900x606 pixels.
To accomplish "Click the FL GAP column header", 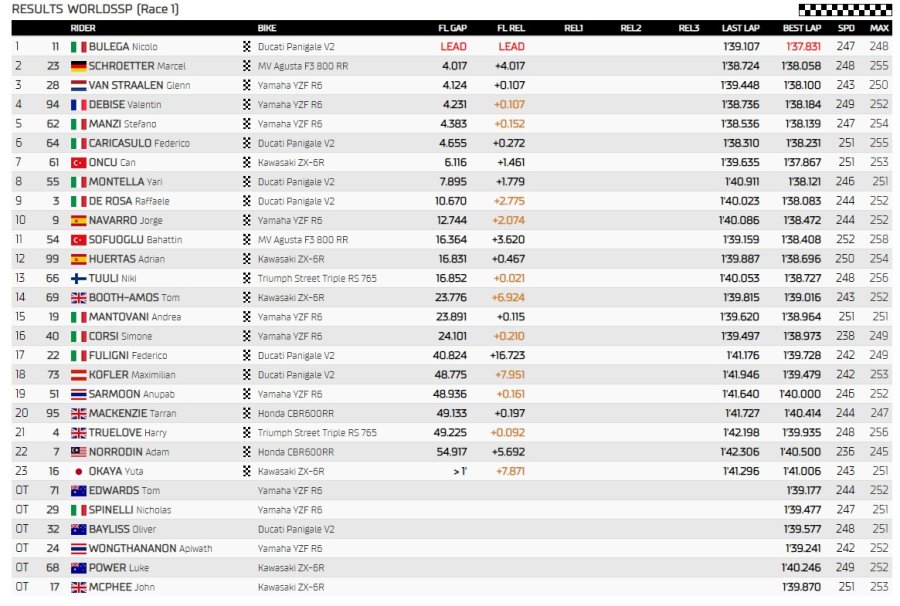I will tap(452, 28).
